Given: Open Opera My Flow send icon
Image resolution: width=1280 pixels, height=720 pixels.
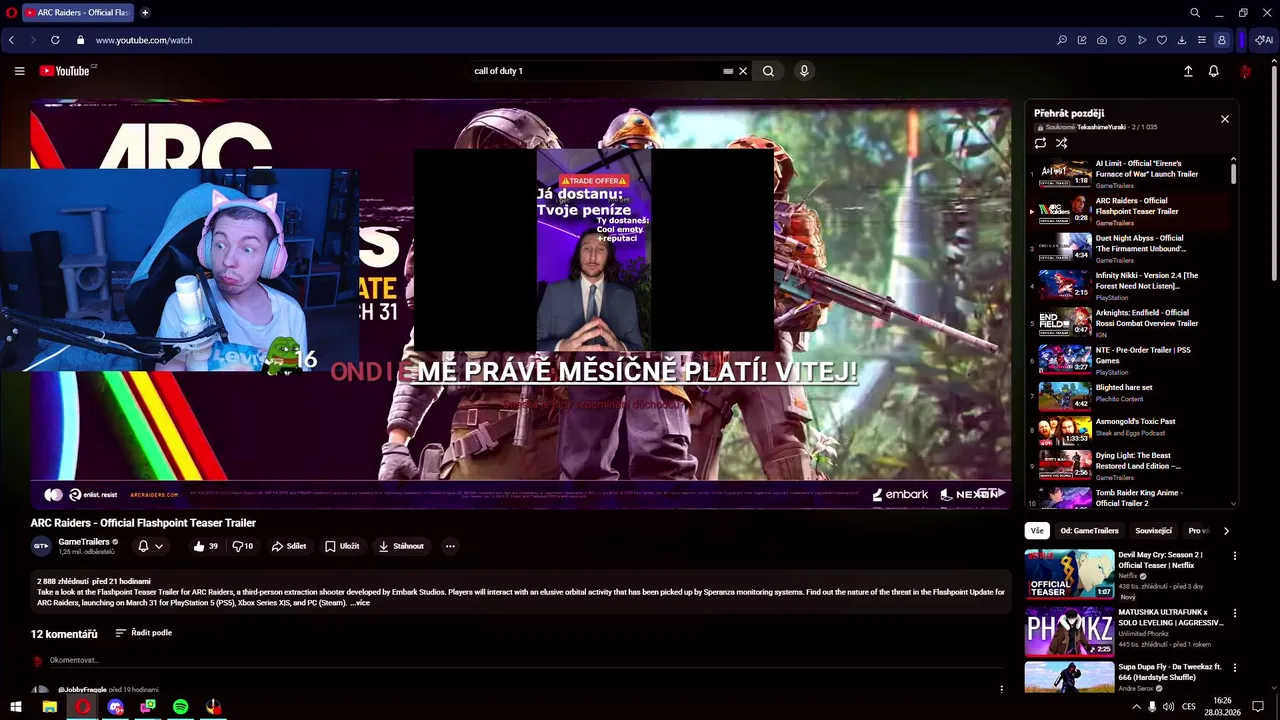Looking at the screenshot, I should [x=1142, y=40].
